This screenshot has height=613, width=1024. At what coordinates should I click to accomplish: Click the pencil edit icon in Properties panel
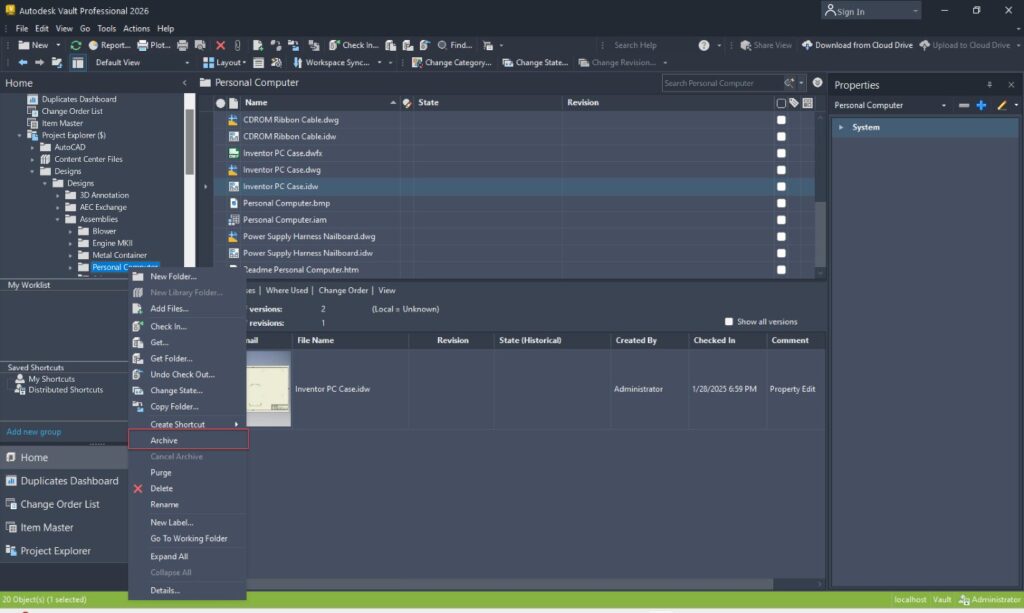1002,105
